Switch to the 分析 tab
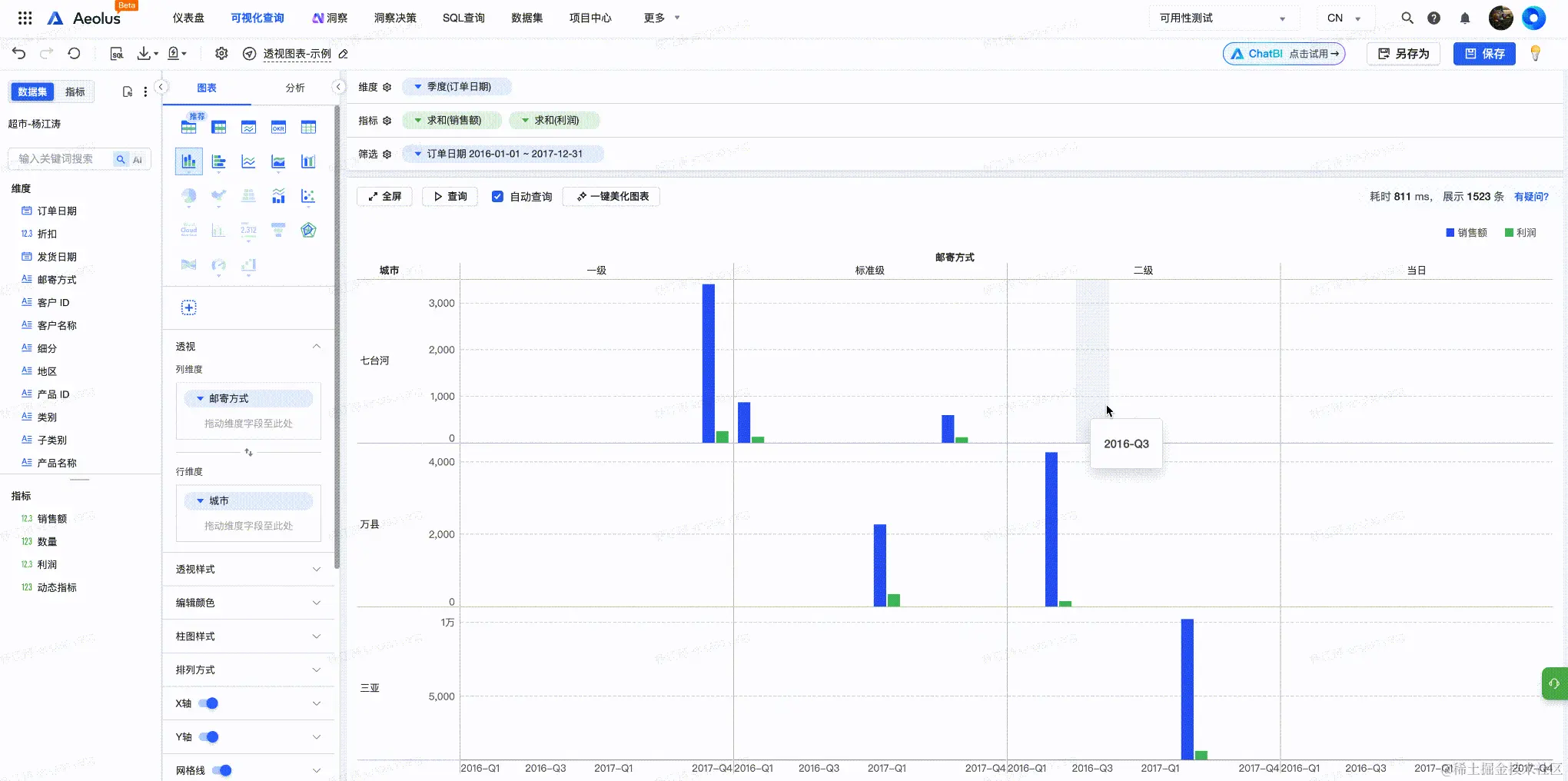 coord(295,88)
